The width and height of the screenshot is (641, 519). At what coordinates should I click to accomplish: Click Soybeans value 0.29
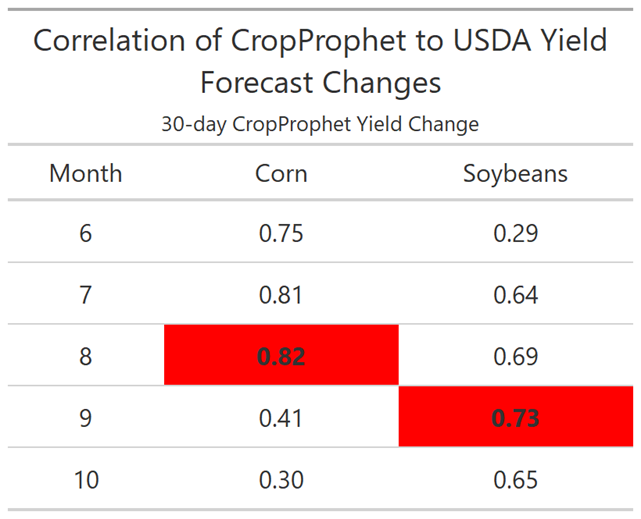(515, 234)
